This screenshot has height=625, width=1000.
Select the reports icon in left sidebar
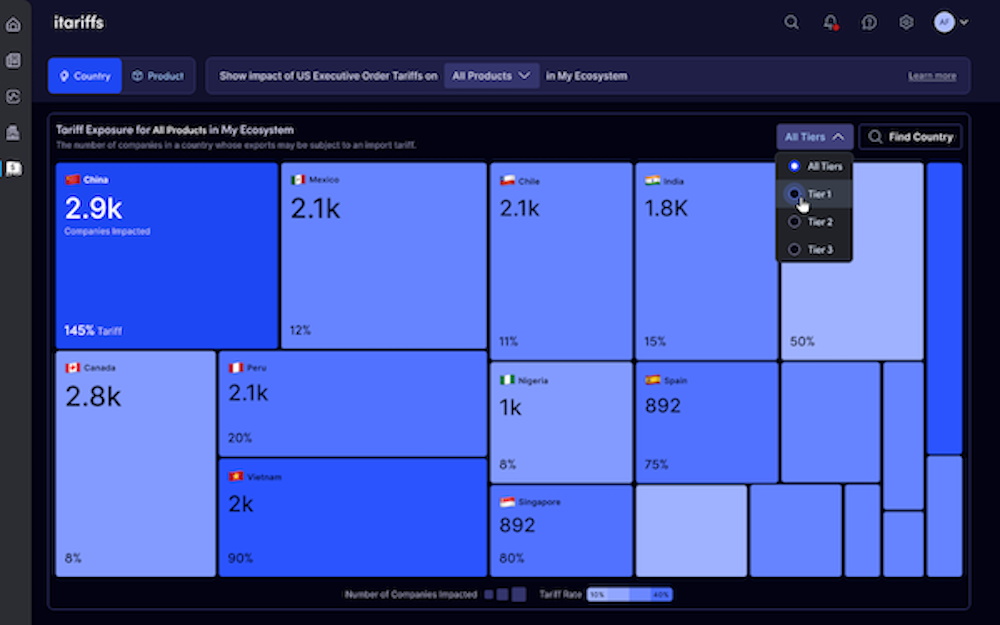13,60
